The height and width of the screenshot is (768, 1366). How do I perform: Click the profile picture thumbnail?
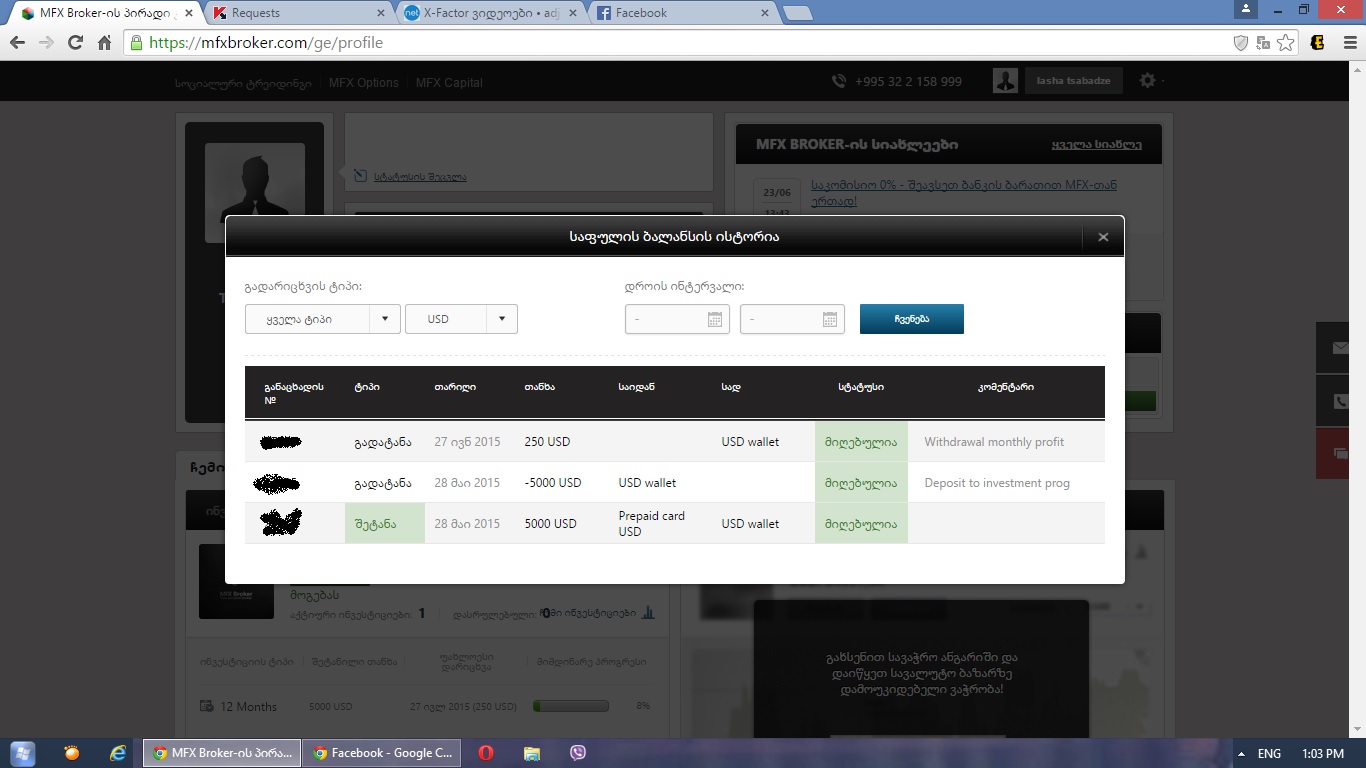tap(255, 193)
